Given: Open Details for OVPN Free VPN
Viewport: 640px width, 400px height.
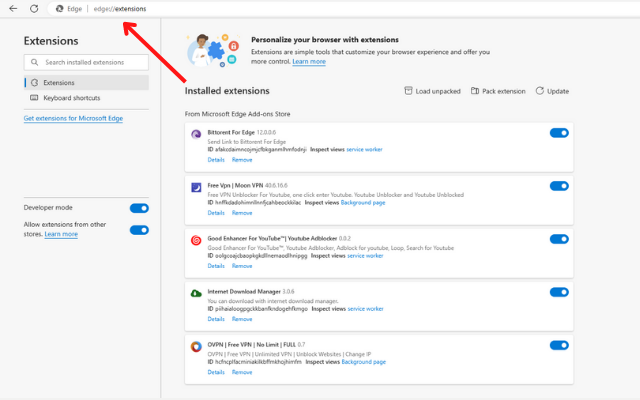Looking at the screenshot, I should (x=216, y=372).
